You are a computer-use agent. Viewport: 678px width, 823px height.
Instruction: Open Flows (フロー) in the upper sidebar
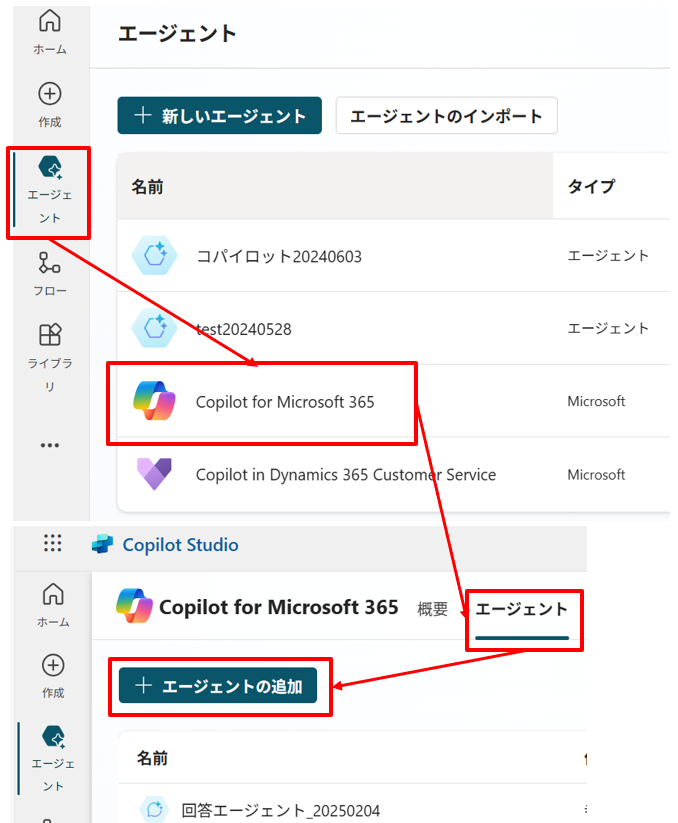[x=50, y=273]
